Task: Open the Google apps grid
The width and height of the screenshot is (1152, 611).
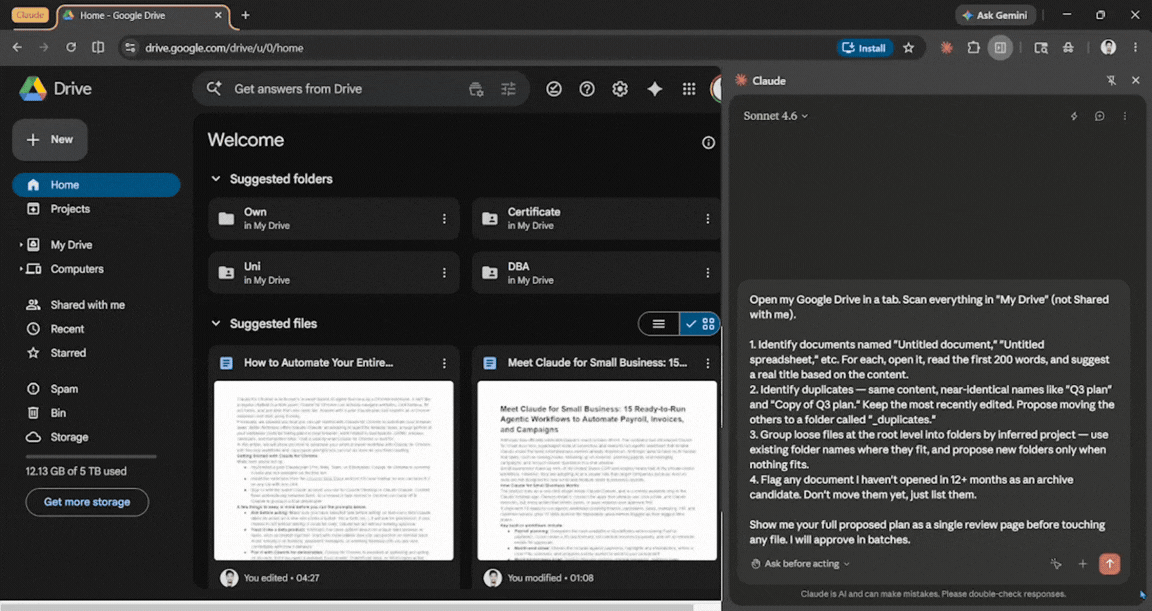Action: tap(688, 89)
